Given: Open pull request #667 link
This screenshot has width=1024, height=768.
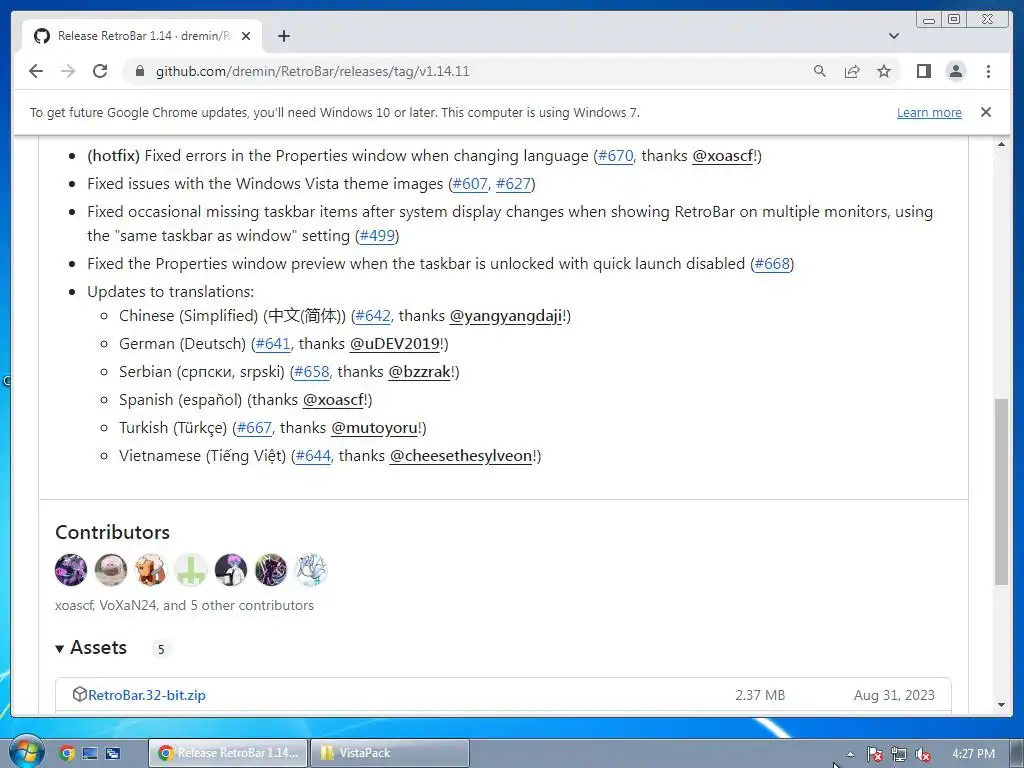Looking at the screenshot, I should pos(254,428).
